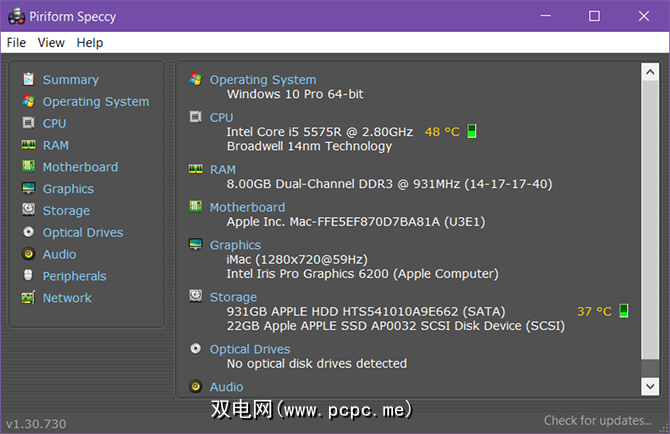Click the Audio speaker icon in sidebar
Image resolution: width=670 pixels, height=434 pixels.
point(28,254)
